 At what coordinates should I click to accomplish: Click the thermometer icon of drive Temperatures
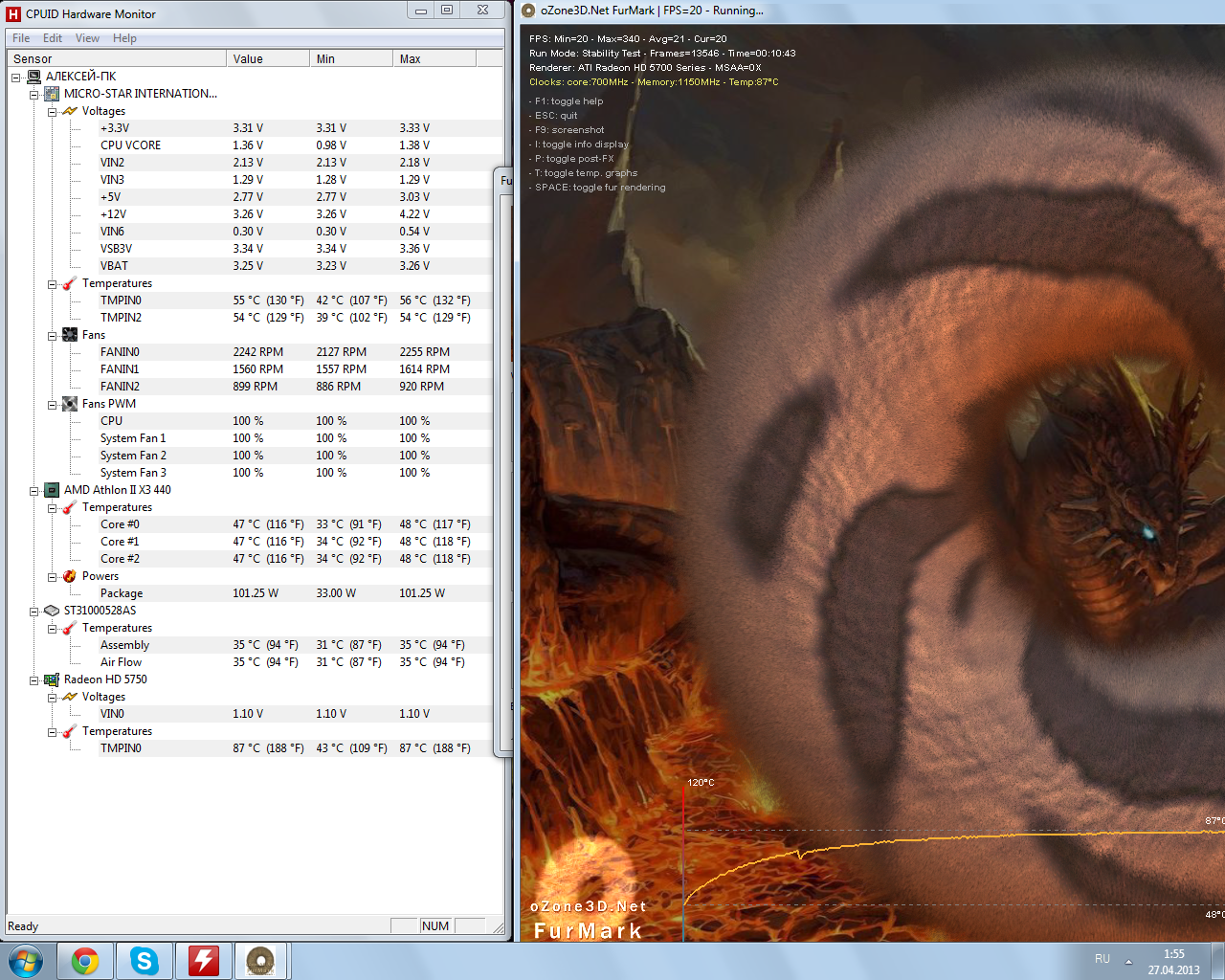(x=70, y=628)
